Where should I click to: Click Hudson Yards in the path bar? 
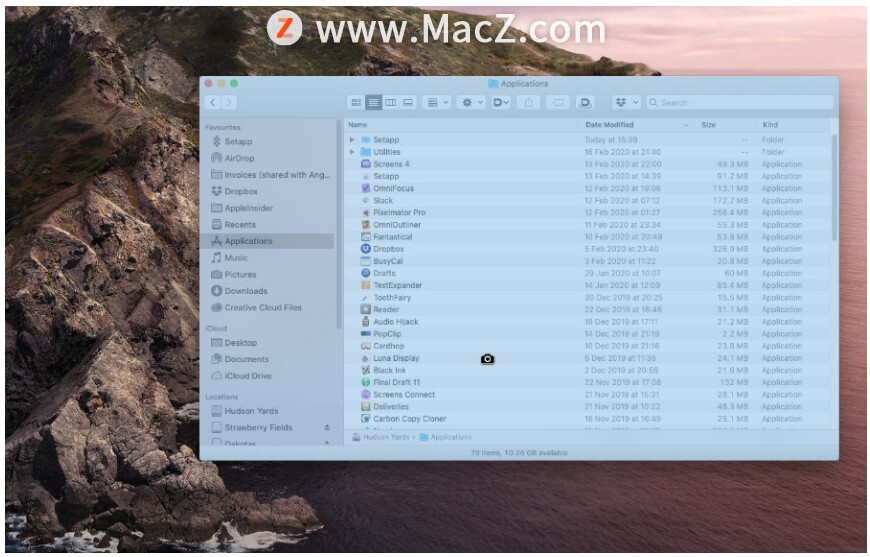[381, 437]
